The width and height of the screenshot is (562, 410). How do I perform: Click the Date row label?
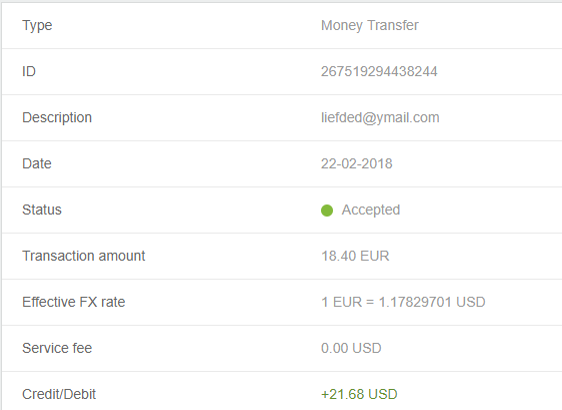click(x=37, y=164)
